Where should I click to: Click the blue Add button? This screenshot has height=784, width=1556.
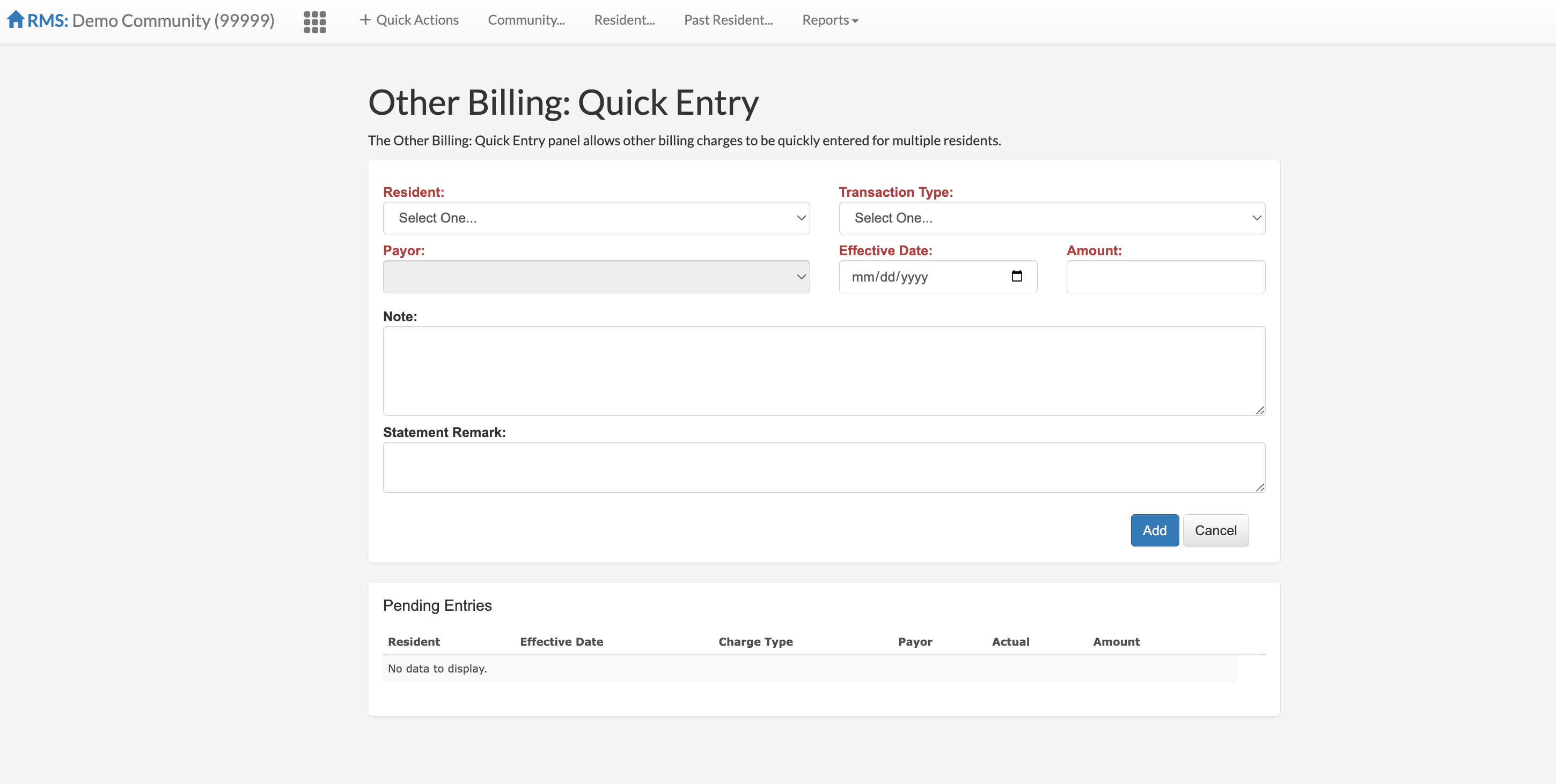coord(1154,530)
